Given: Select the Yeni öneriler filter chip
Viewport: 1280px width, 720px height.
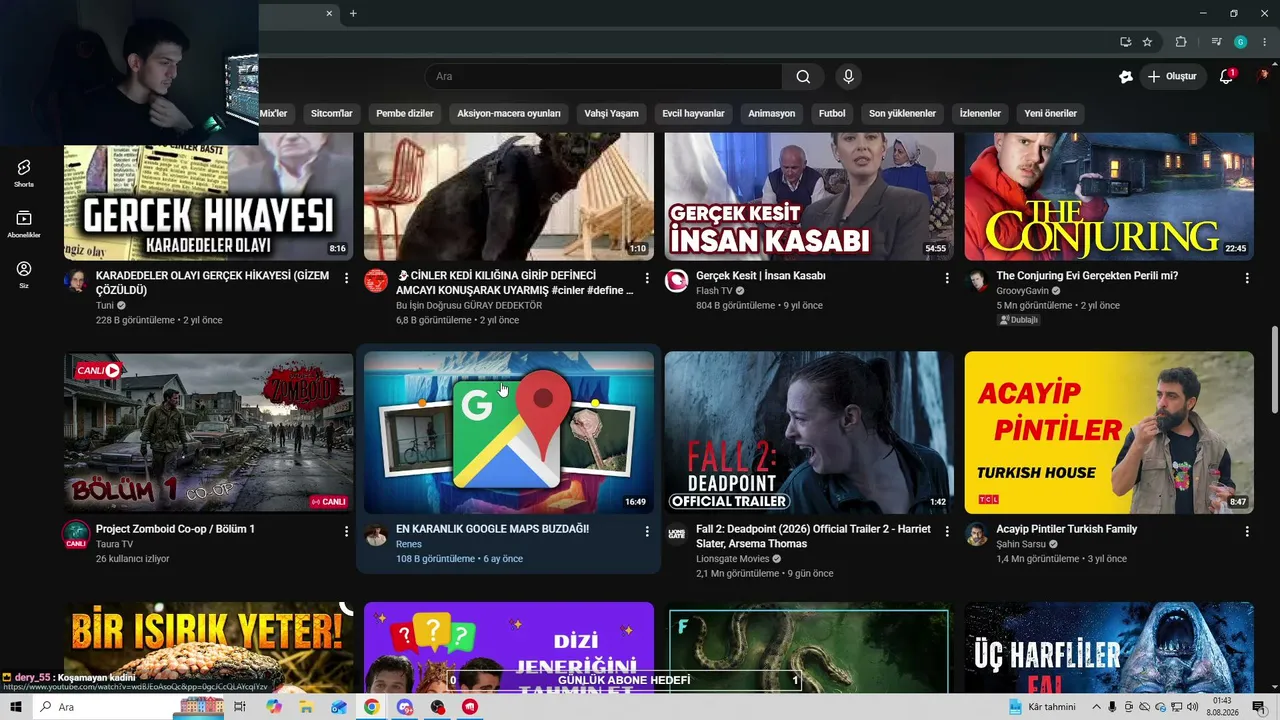Looking at the screenshot, I should coord(1050,113).
